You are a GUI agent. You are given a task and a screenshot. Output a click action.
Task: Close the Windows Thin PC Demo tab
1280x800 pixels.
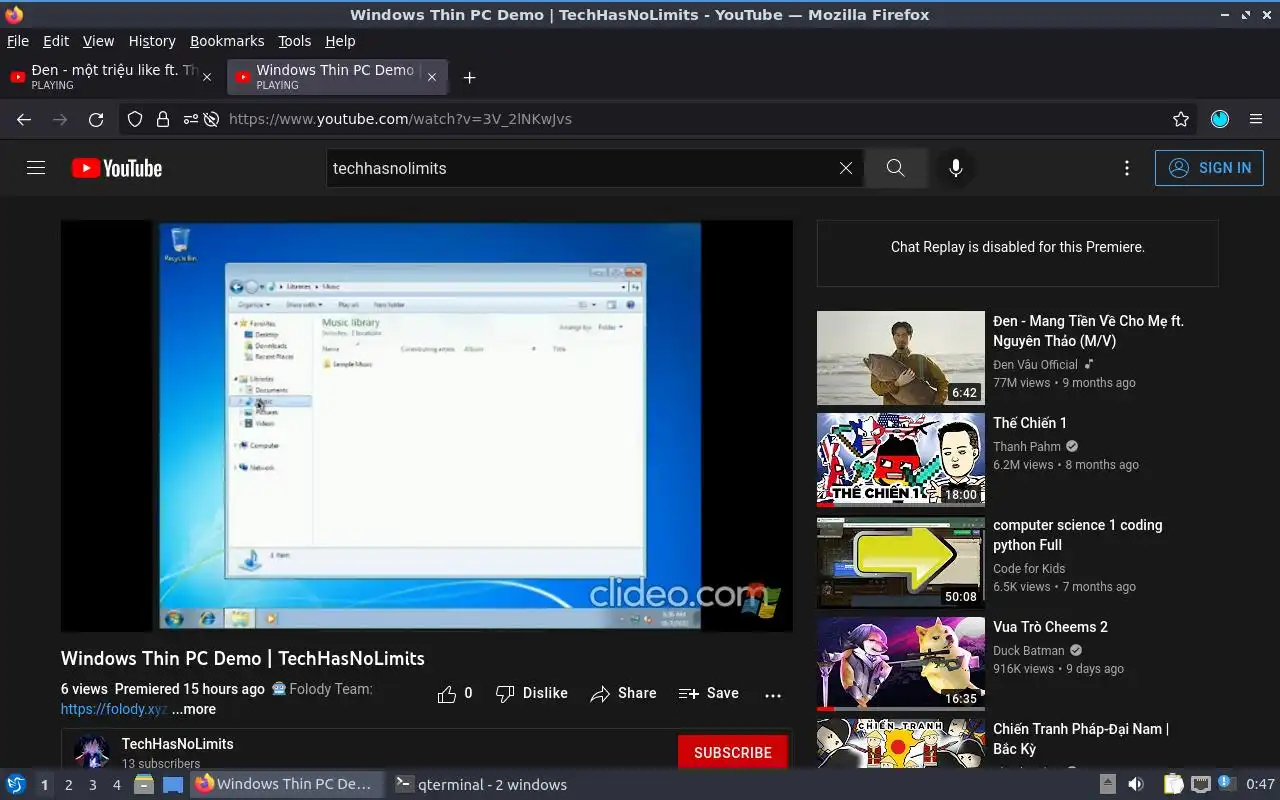point(432,77)
